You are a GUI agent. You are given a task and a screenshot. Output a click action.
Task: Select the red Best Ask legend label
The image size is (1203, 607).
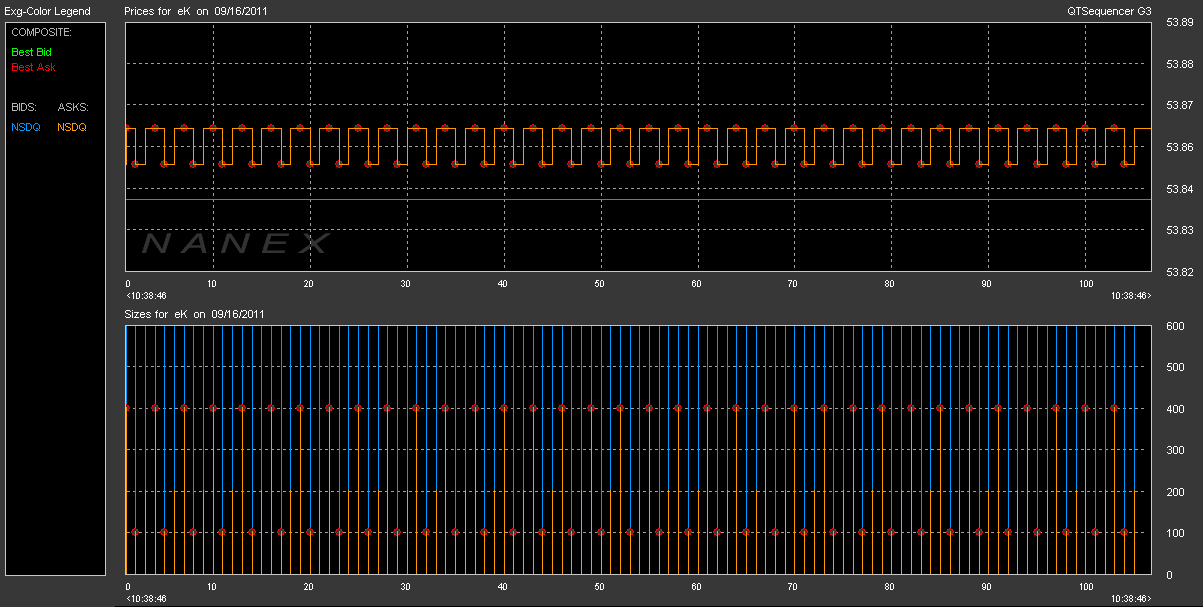(33, 67)
